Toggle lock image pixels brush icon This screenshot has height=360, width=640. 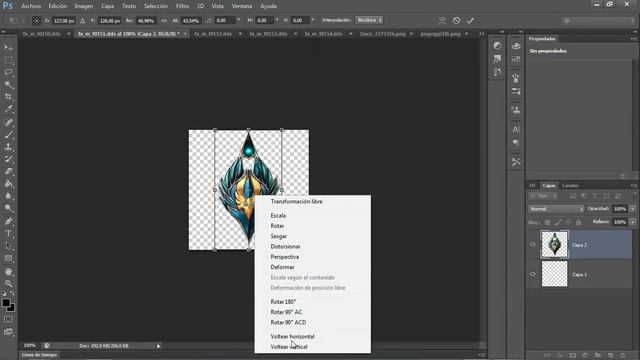pyautogui.click(x=558, y=222)
